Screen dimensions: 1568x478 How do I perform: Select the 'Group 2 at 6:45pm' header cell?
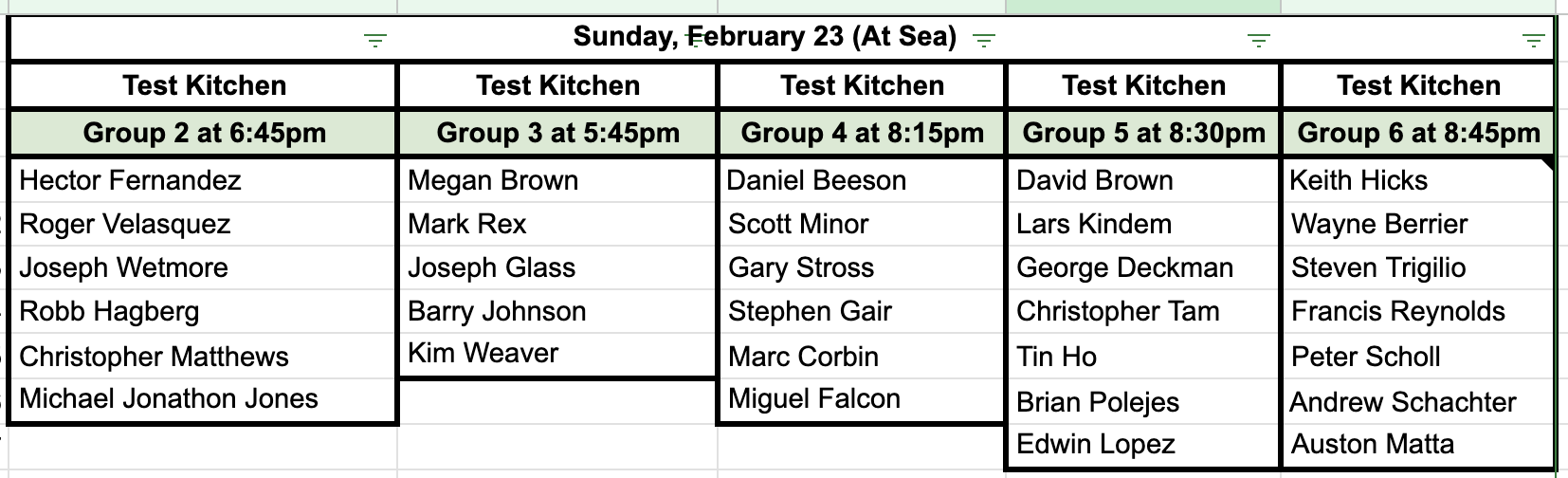point(204,133)
